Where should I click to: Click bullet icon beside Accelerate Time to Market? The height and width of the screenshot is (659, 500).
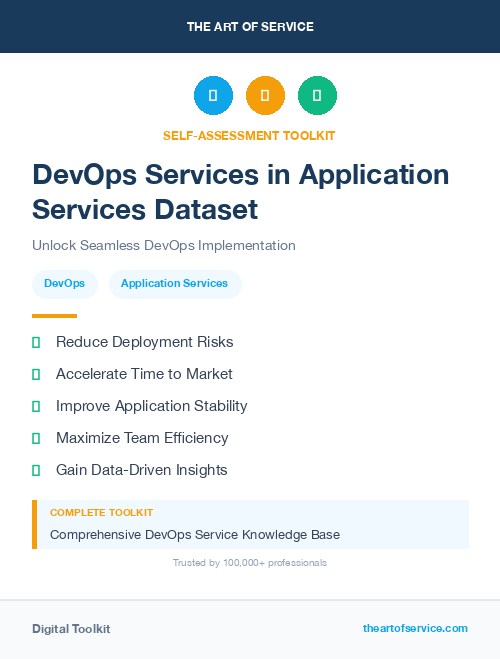point(36,374)
